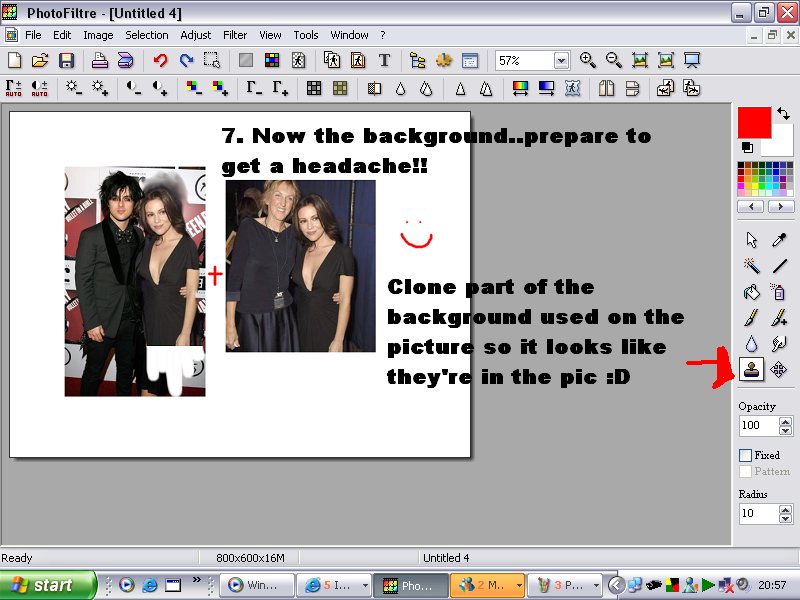800x600 pixels.
Task: Open the Image Explorer icon
Action: 417,60
